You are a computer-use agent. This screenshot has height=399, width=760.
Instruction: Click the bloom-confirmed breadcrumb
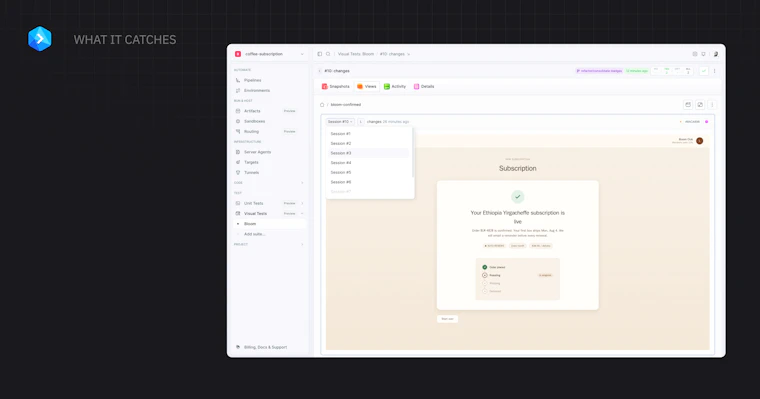[346, 105]
